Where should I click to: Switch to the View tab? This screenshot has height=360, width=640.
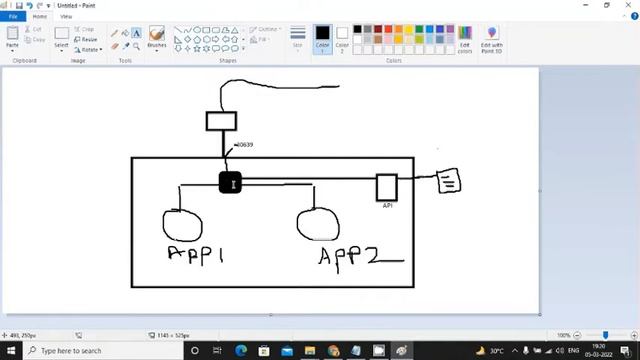pos(66,16)
